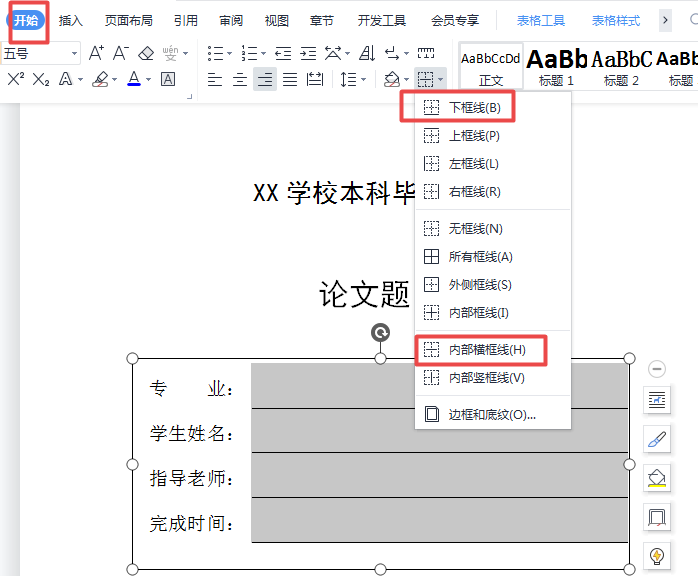Click the sort A-to-Z icon

click(367, 53)
